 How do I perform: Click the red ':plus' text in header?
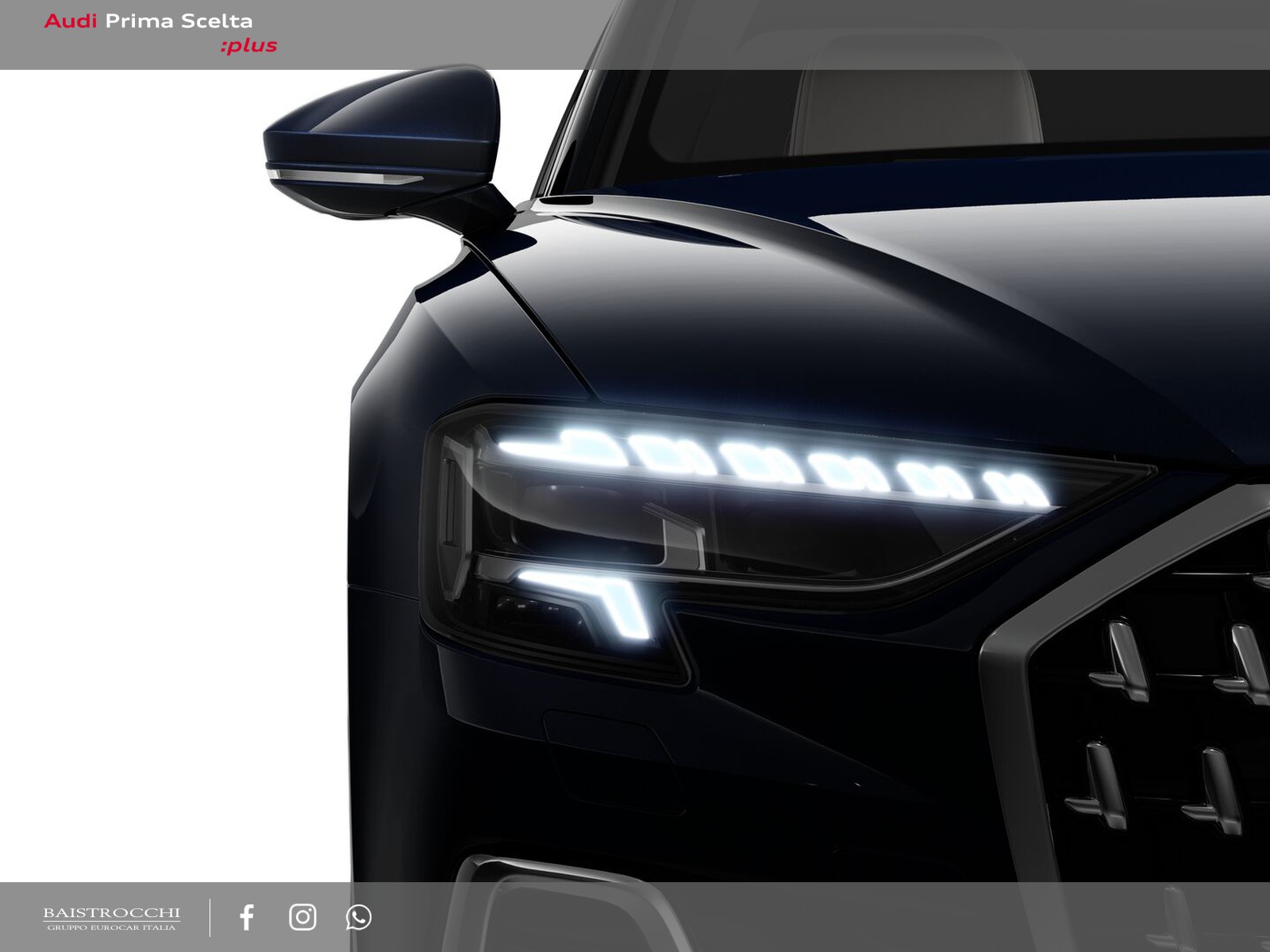click(x=249, y=46)
